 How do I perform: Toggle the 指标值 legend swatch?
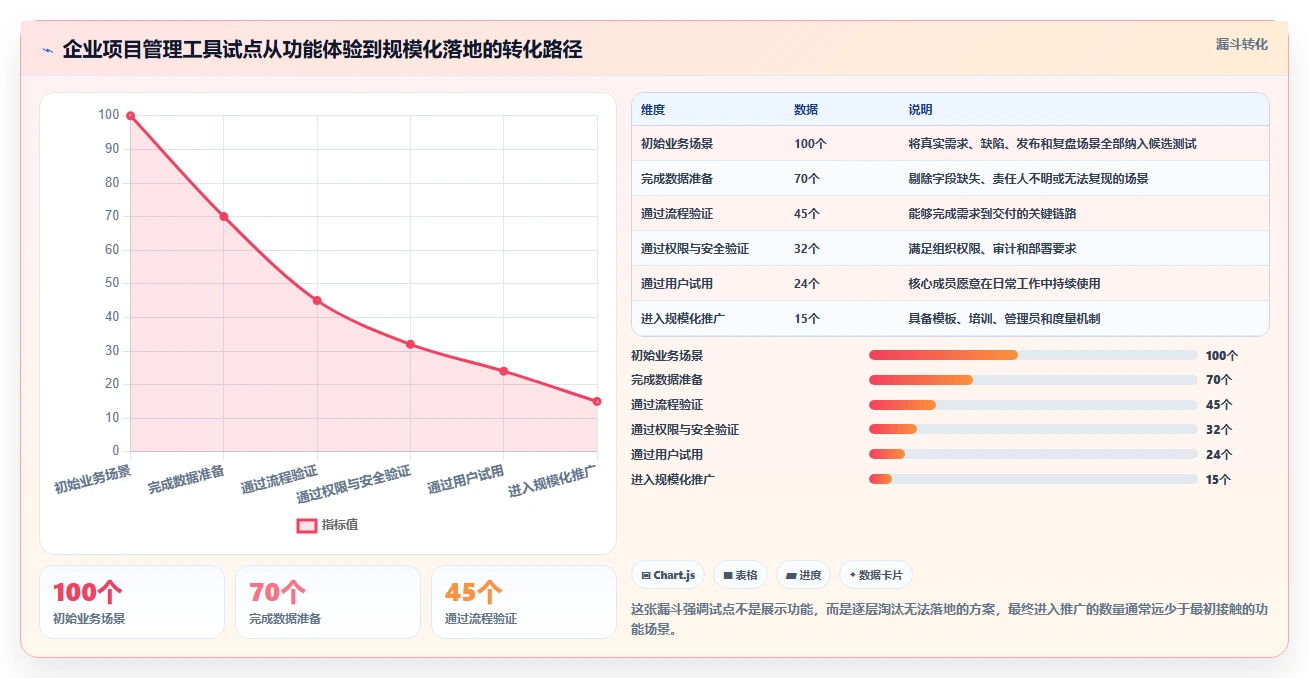point(307,525)
